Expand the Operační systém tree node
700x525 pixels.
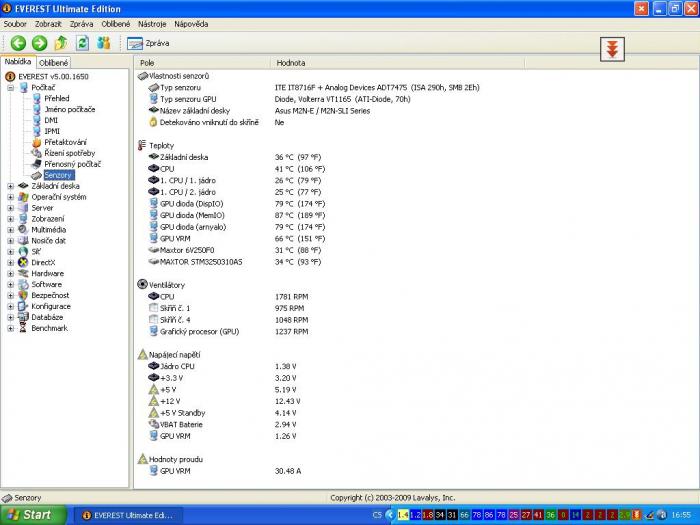point(11,197)
